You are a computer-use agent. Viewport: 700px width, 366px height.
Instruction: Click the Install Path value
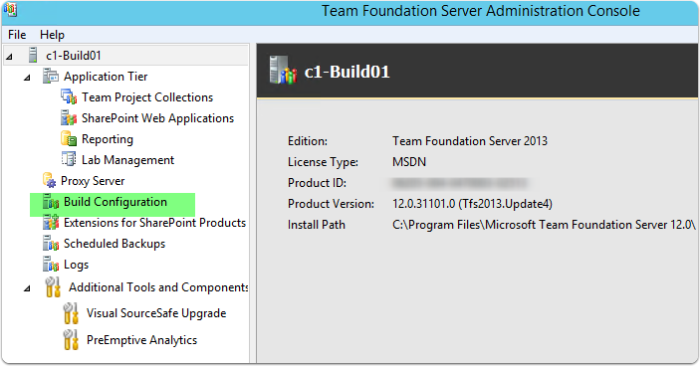coord(544,225)
